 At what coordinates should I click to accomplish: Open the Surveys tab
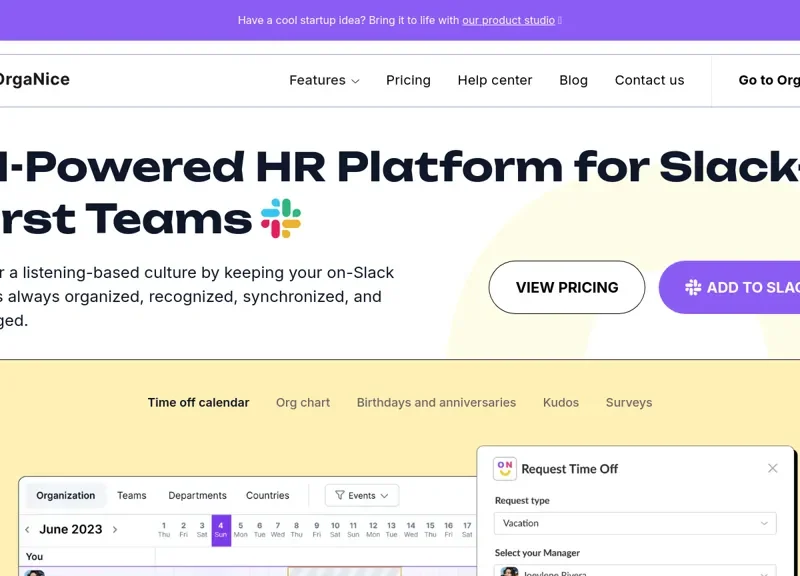click(628, 403)
